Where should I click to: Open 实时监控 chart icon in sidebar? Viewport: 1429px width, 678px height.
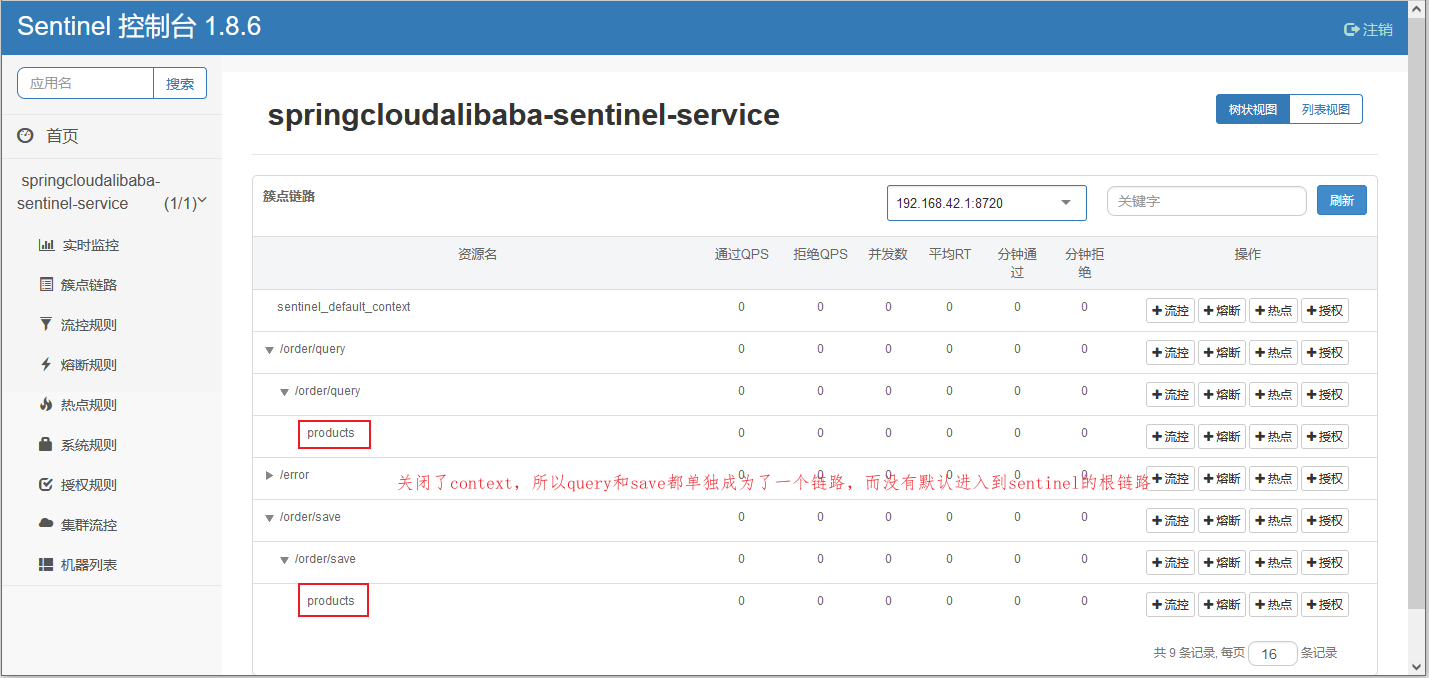coord(46,245)
